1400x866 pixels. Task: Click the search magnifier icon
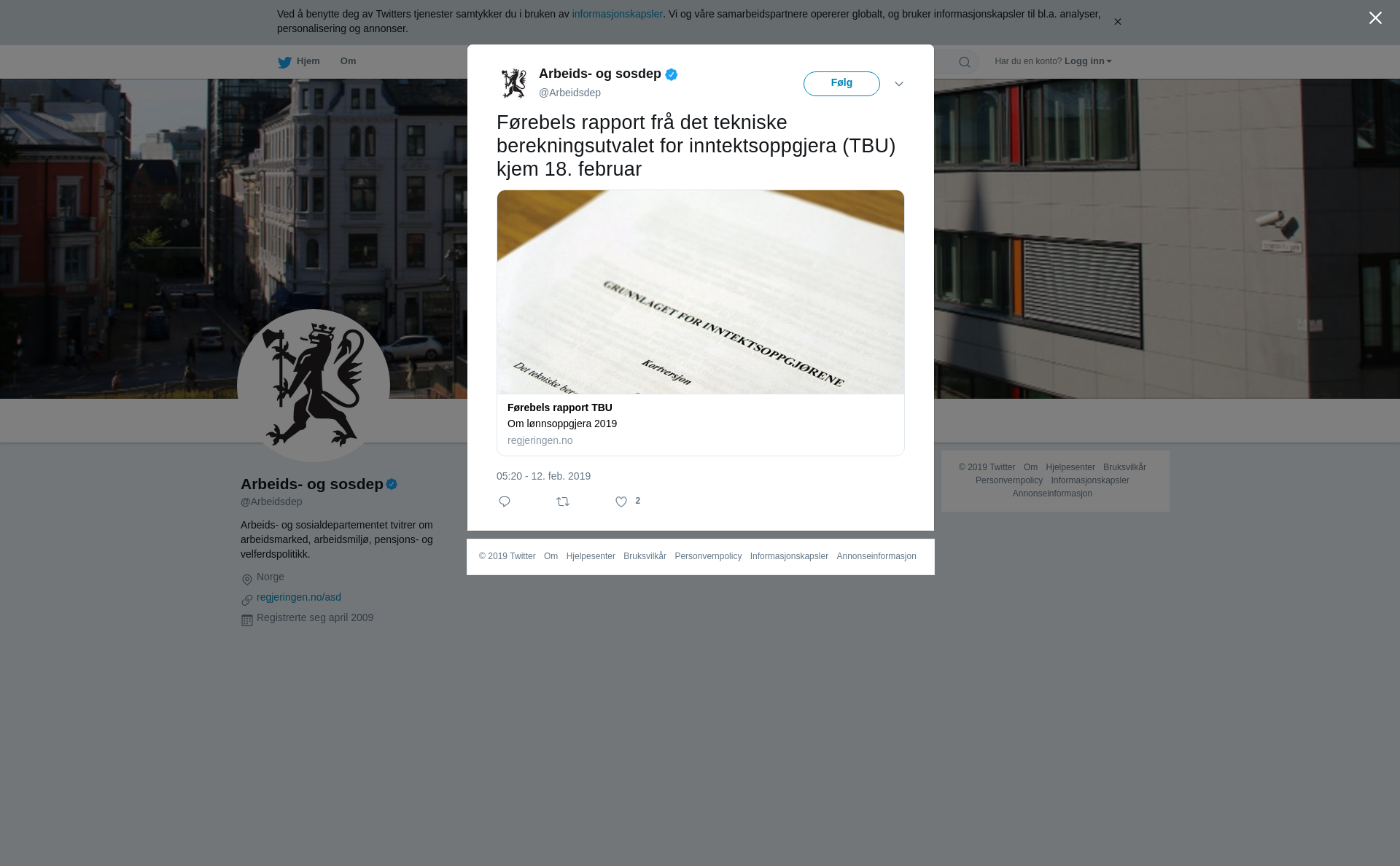(965, 62)
